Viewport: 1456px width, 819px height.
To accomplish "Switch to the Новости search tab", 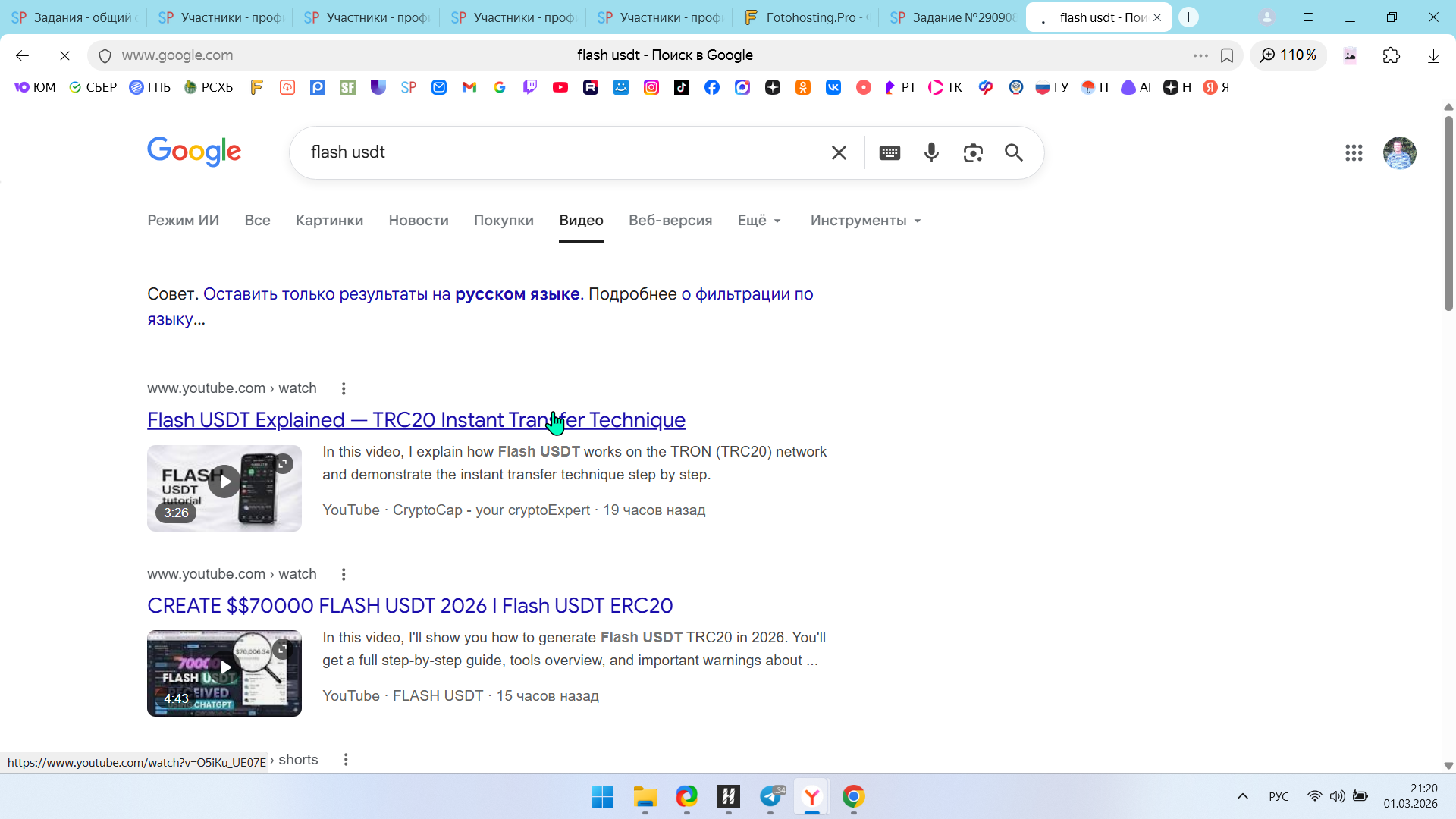I will [419, 221].
